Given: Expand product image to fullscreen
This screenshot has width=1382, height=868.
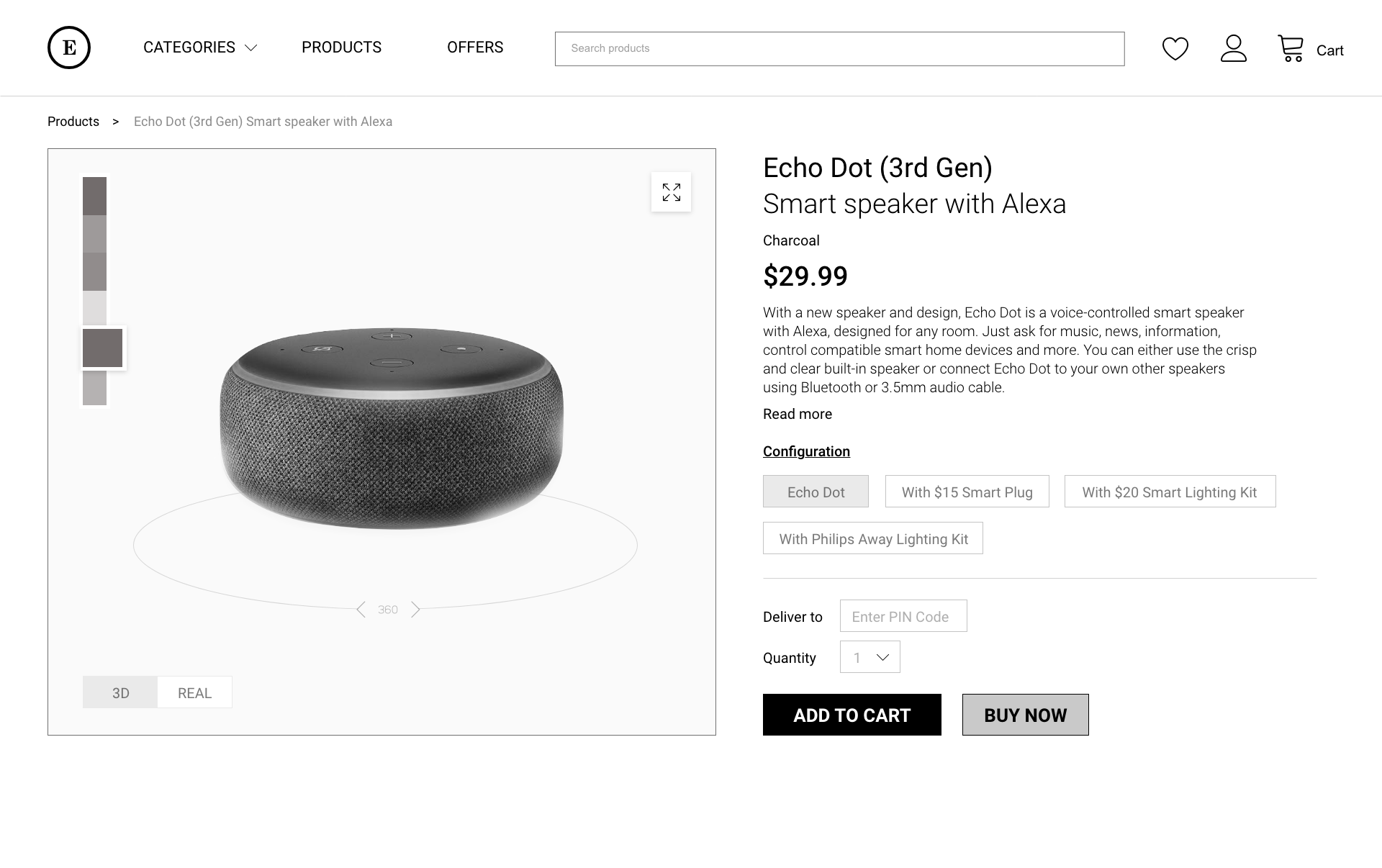Looking at the screenshot, I should 671,192.
